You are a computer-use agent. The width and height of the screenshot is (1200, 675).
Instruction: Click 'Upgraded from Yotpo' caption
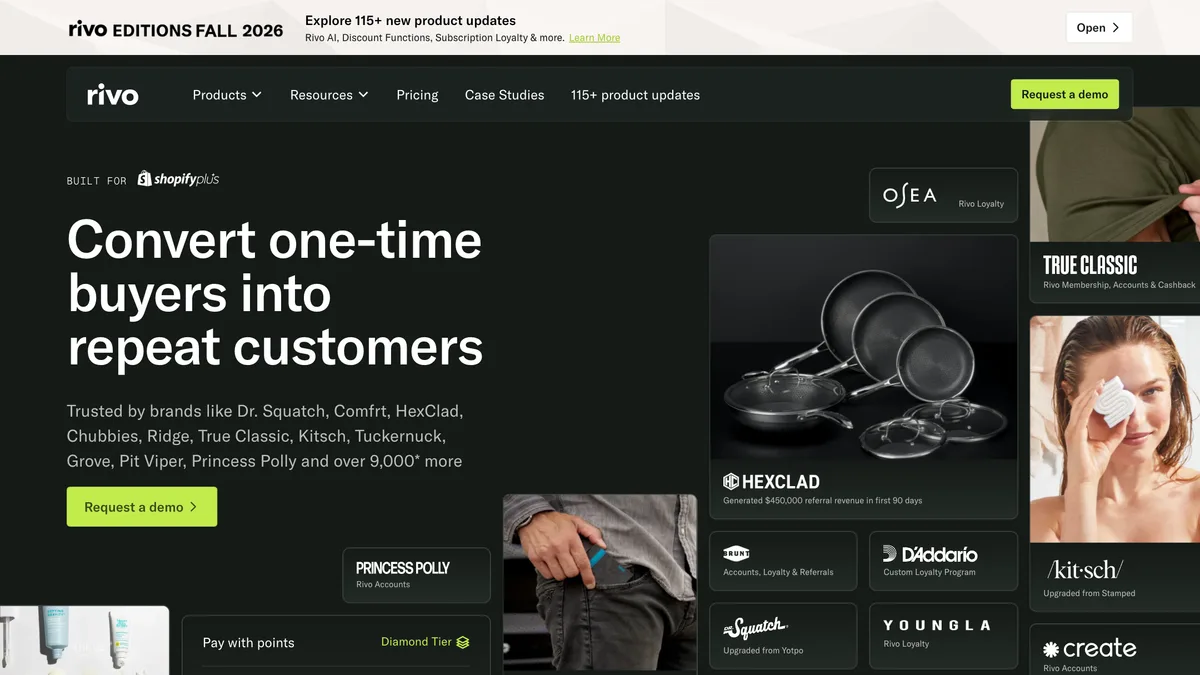(763, 651)
